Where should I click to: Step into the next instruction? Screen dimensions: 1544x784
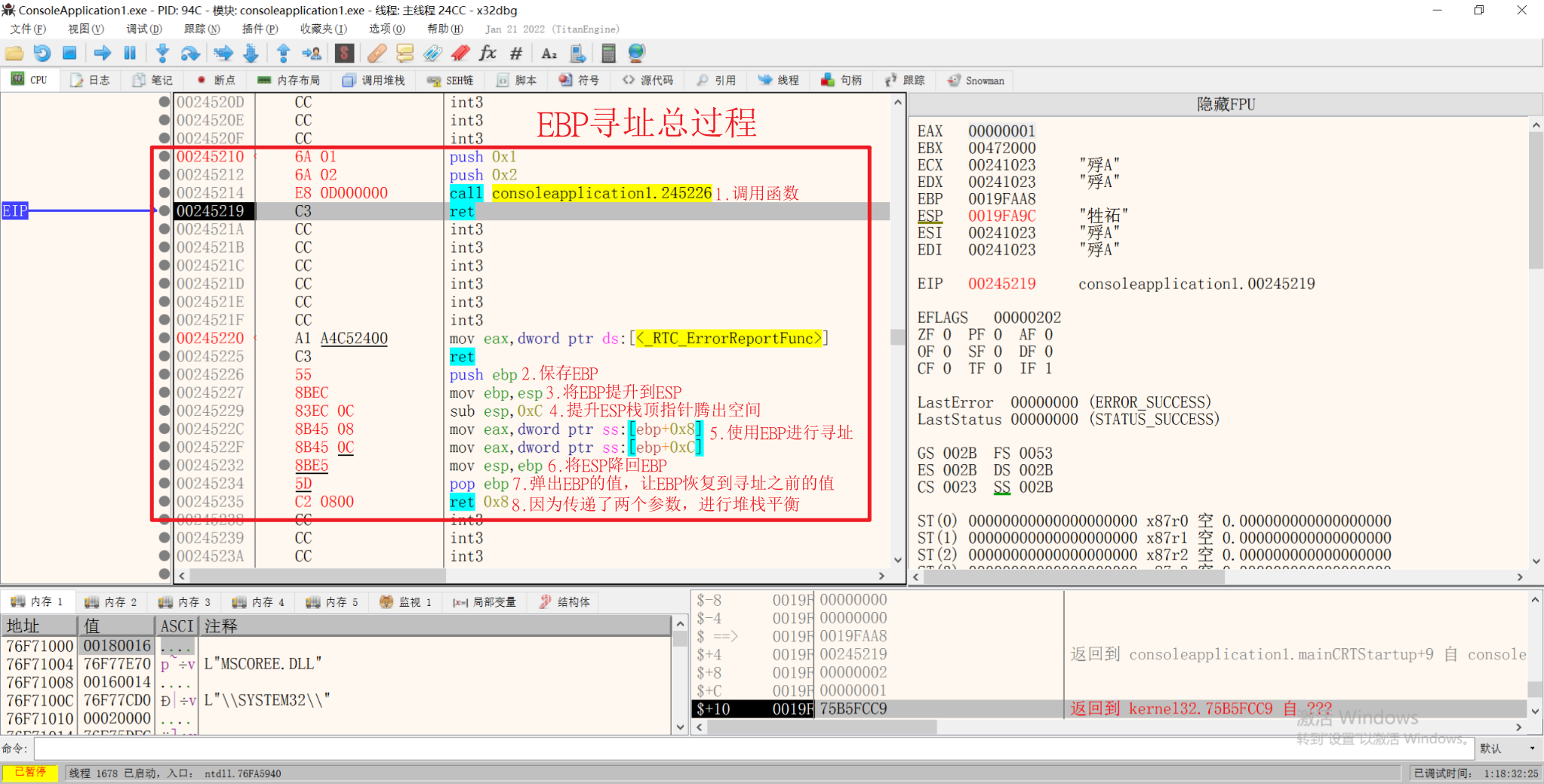161,53
